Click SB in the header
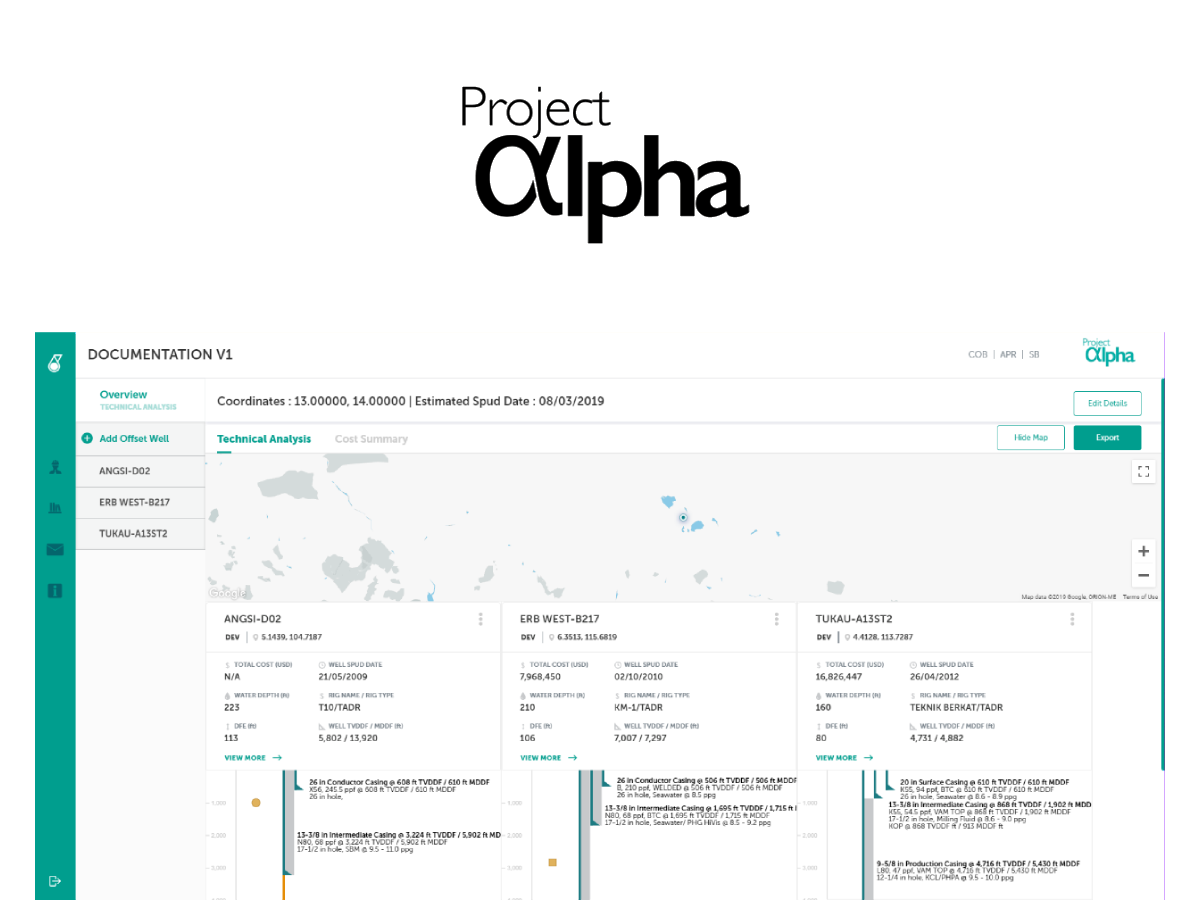Screen dimensions: 1200x900 pos(1034,354)
